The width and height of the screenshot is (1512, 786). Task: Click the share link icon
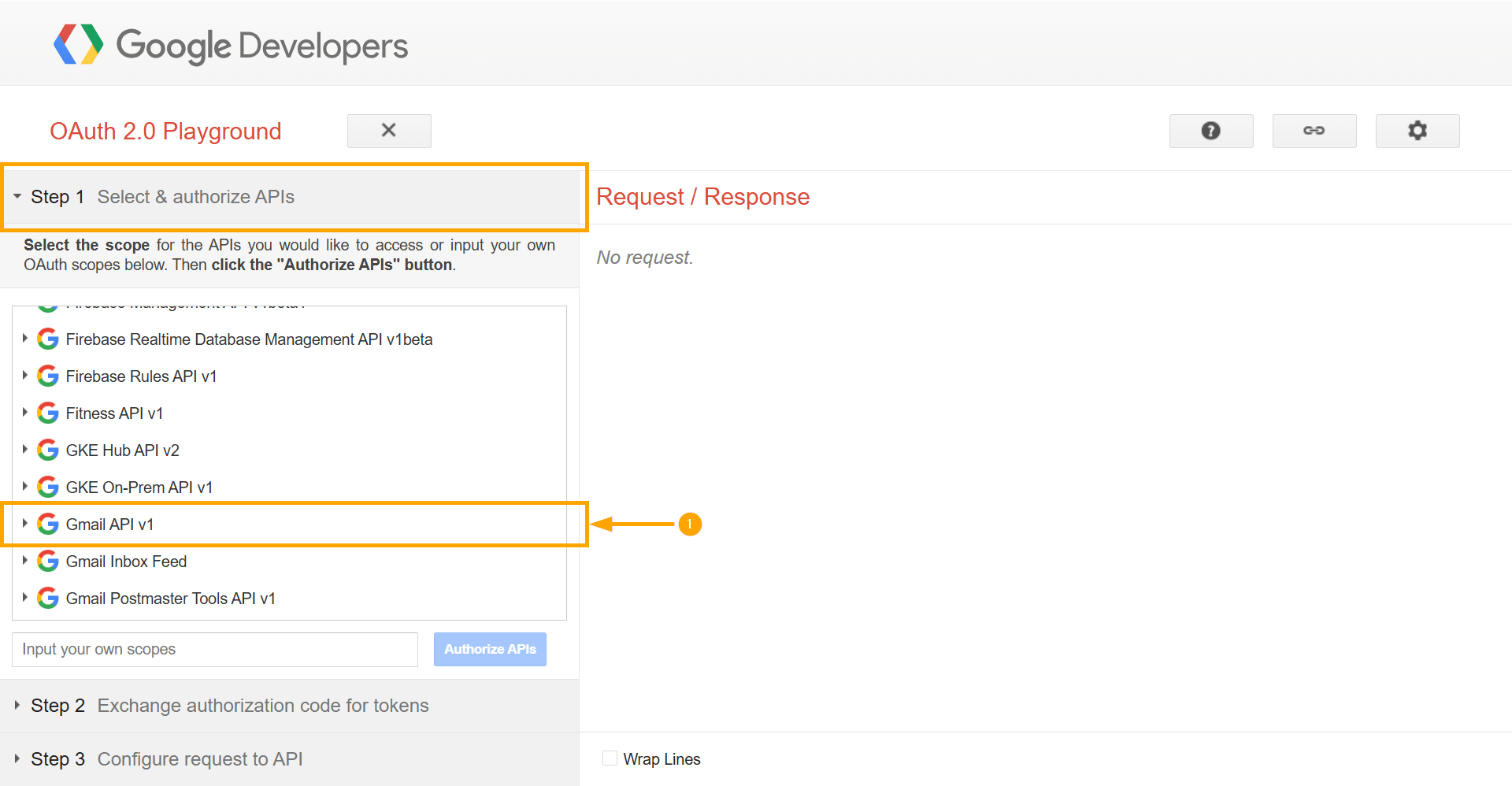tap(1314, 131)
